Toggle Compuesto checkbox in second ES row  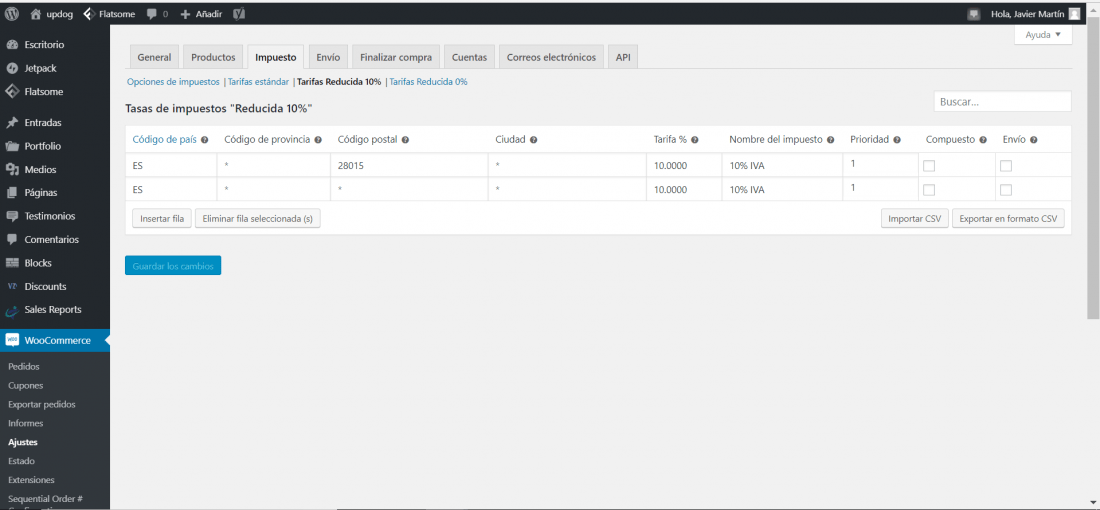click(x=929, y=190)
